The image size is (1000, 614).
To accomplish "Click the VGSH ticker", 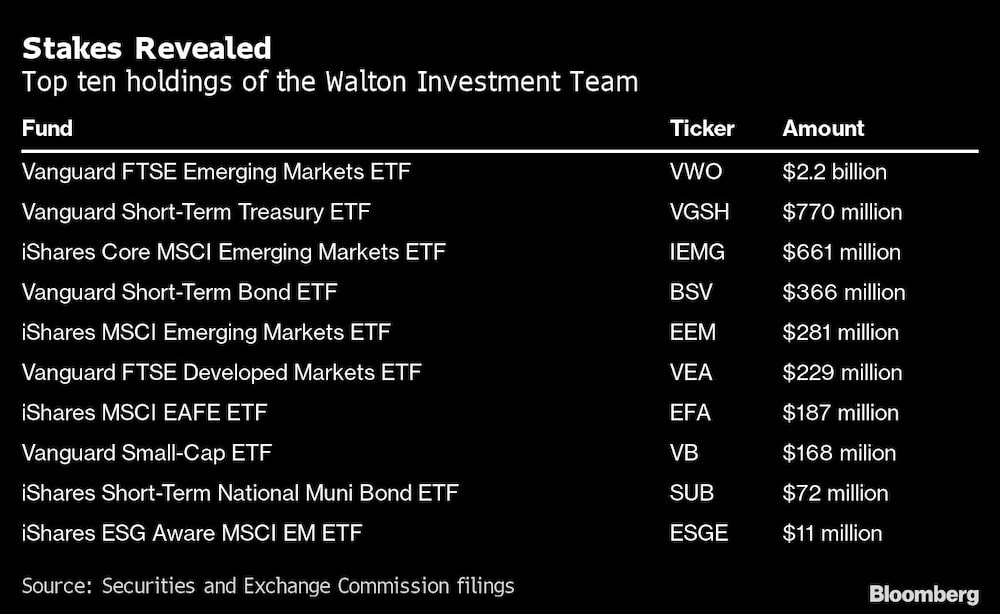I will 697,212.
